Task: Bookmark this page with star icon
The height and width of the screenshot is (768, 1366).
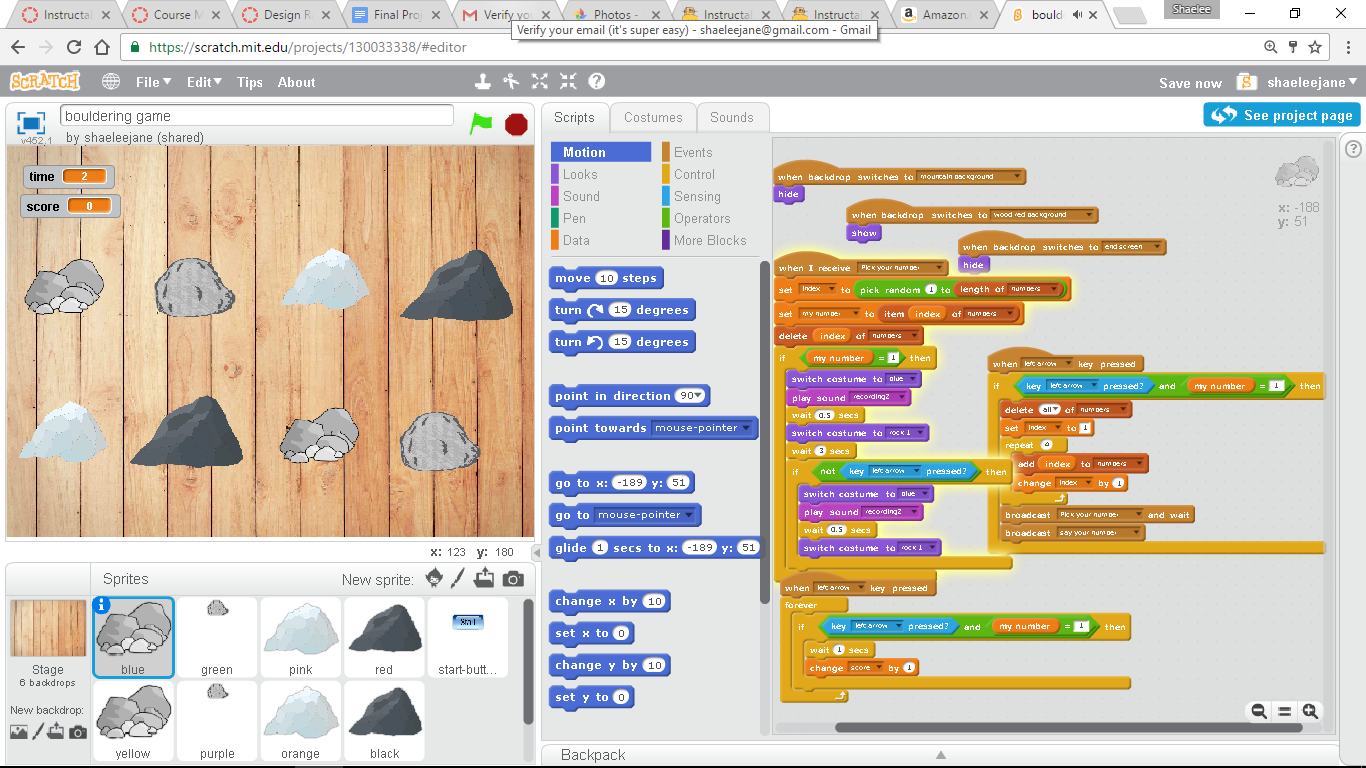Action: [x=1316, y=47]
